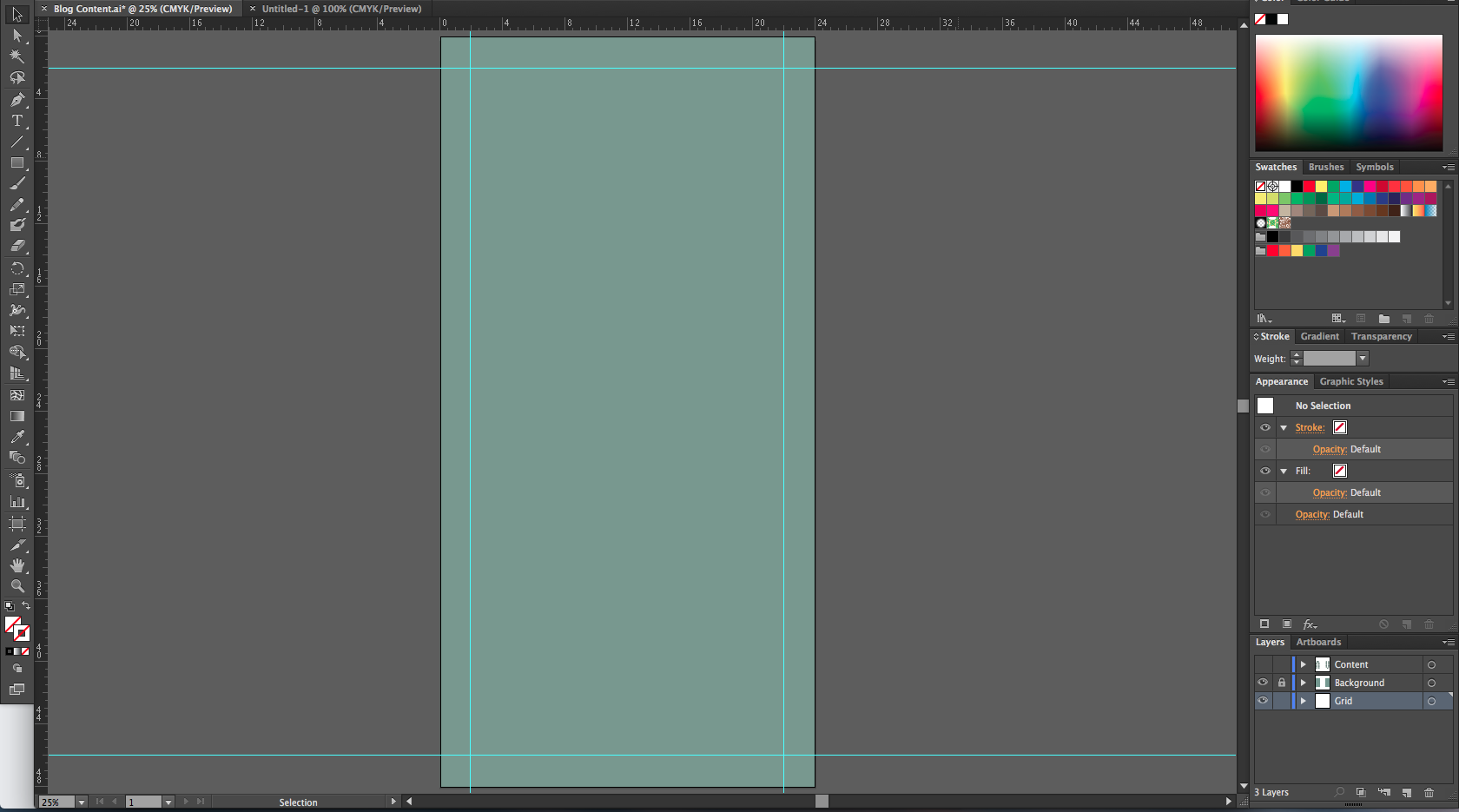
Task: Delete selection with Layers trash icon
Action: coord(1429,792)
